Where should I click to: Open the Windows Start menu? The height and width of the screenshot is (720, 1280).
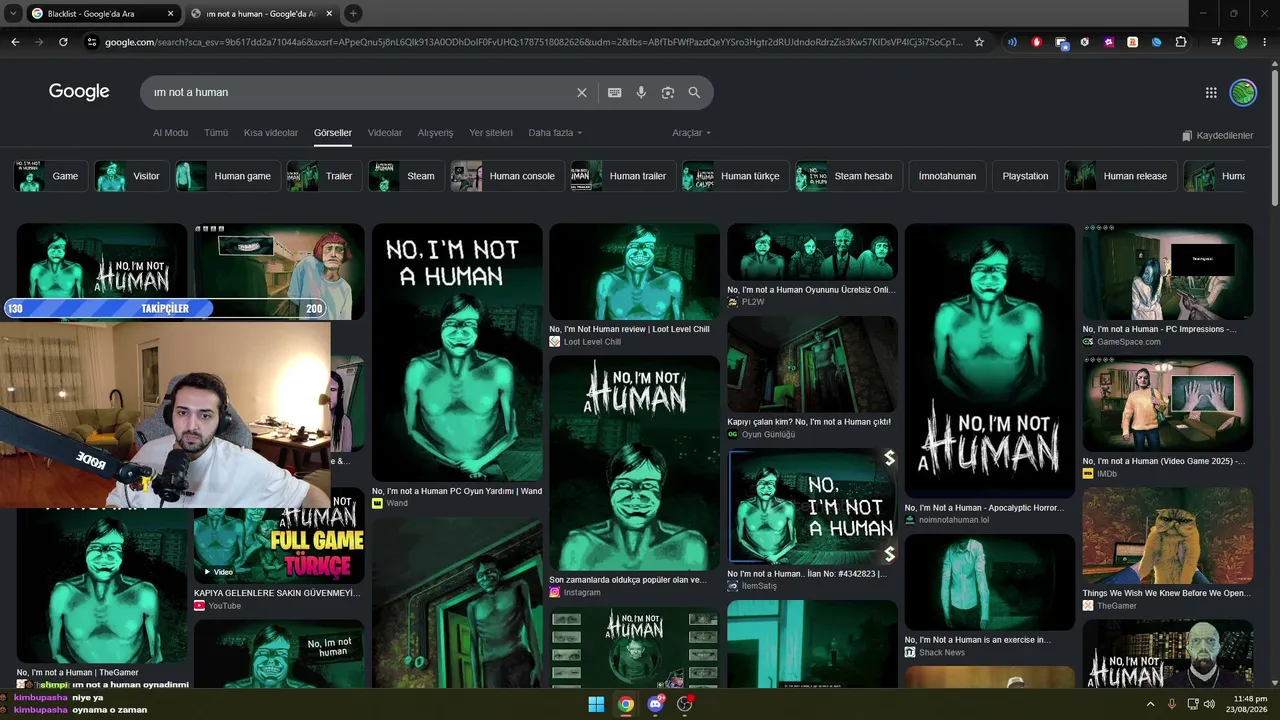(596, 704)
